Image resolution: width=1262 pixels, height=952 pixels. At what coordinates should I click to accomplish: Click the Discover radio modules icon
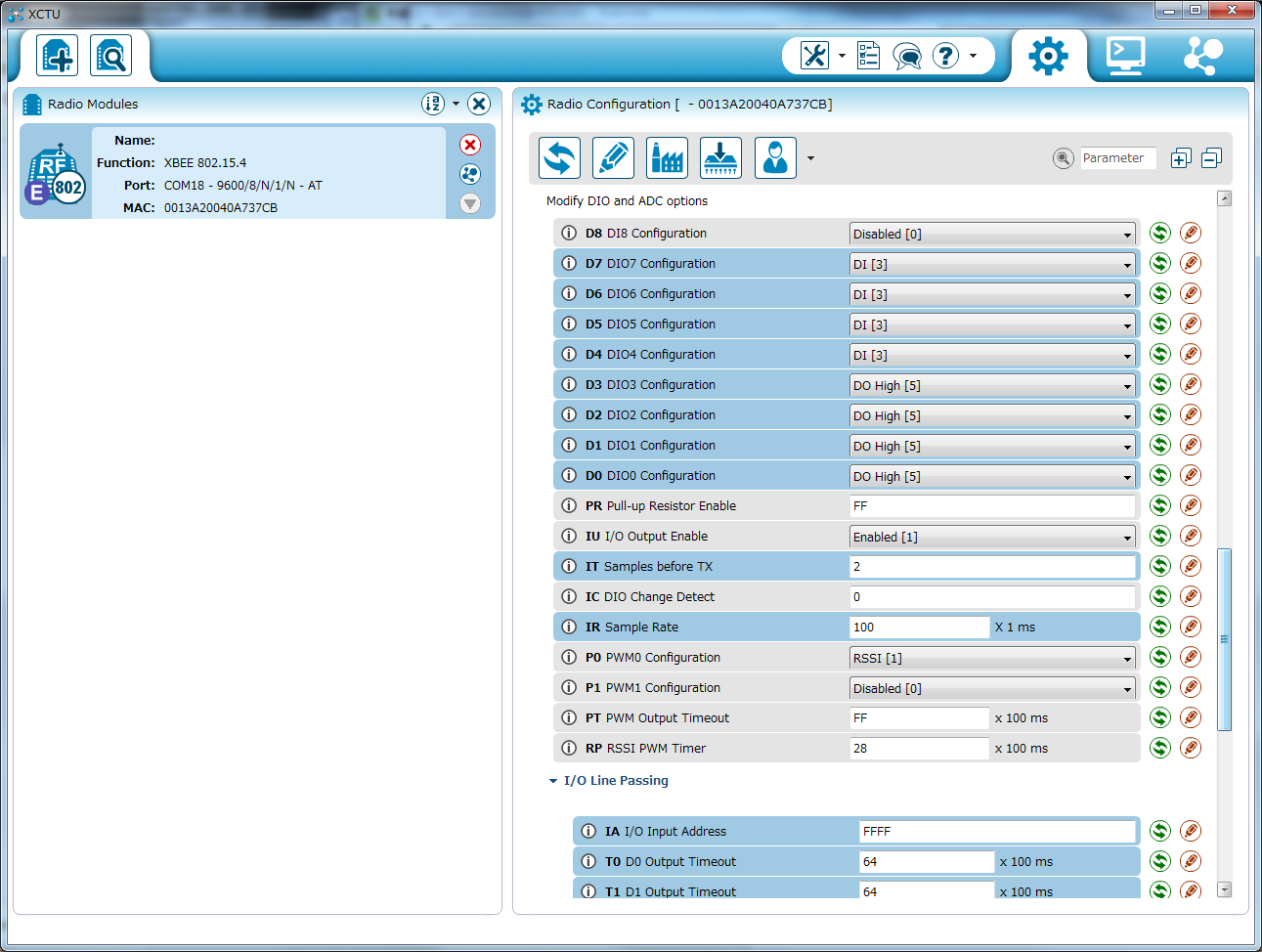pos(110,56)
